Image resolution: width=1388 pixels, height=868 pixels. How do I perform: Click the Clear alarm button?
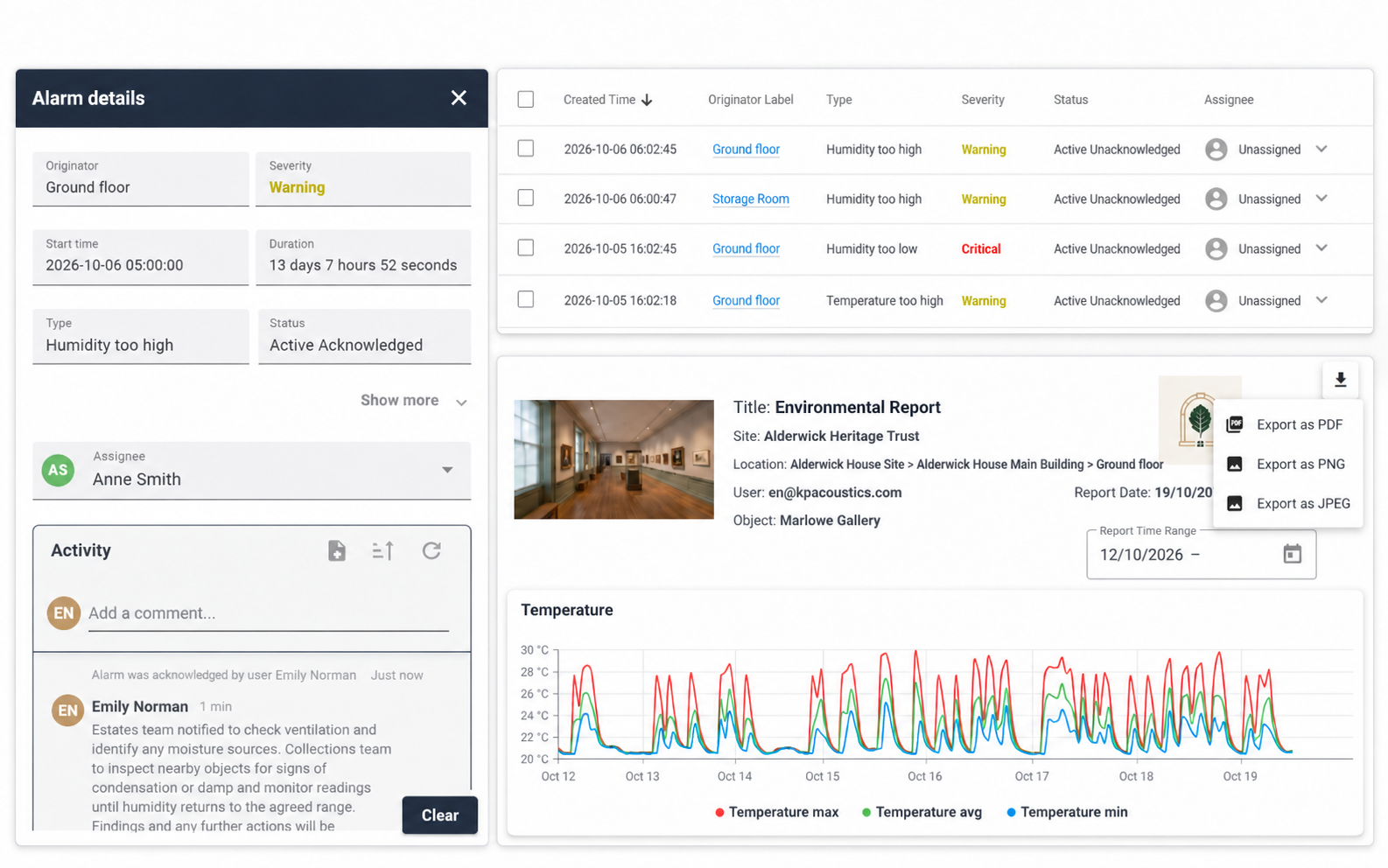tap(440, 815)
